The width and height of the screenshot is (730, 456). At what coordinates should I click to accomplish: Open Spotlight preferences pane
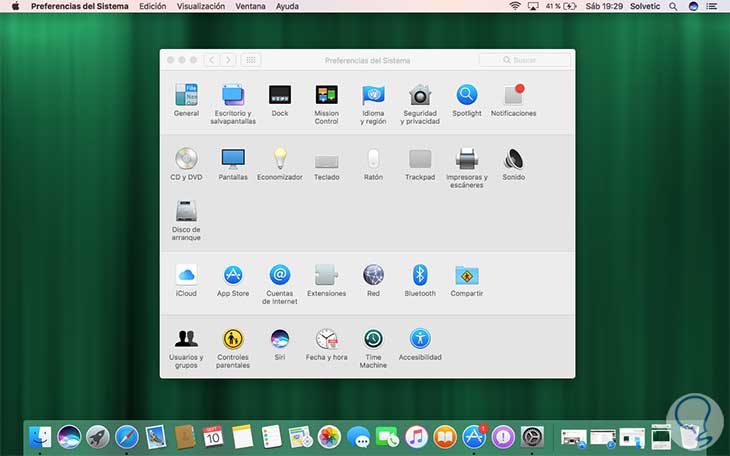pos(466,95)
